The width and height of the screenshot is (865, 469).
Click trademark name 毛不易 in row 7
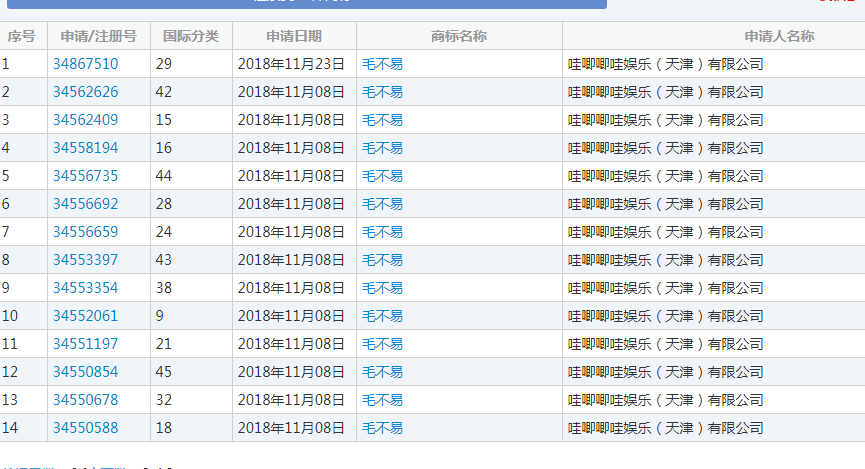[382, 232]
